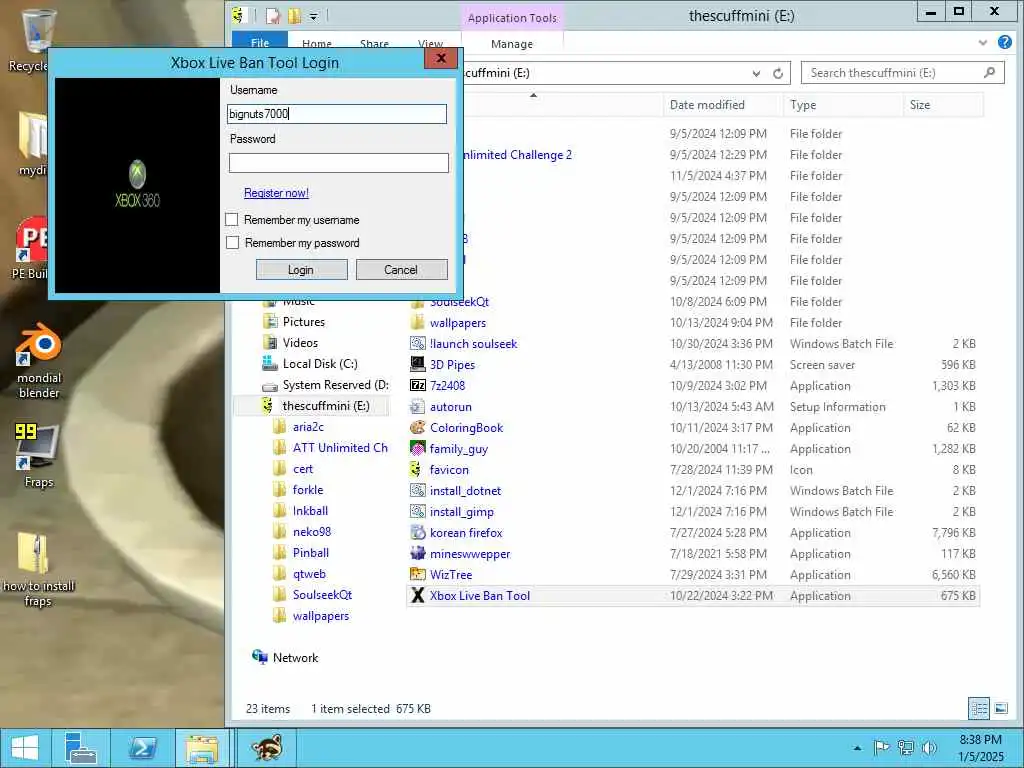Show hidden tray icons arrow
Image resolution: width=1024 pixels, height=768 pixels.
pyautogui.click(x=857, y=748)
